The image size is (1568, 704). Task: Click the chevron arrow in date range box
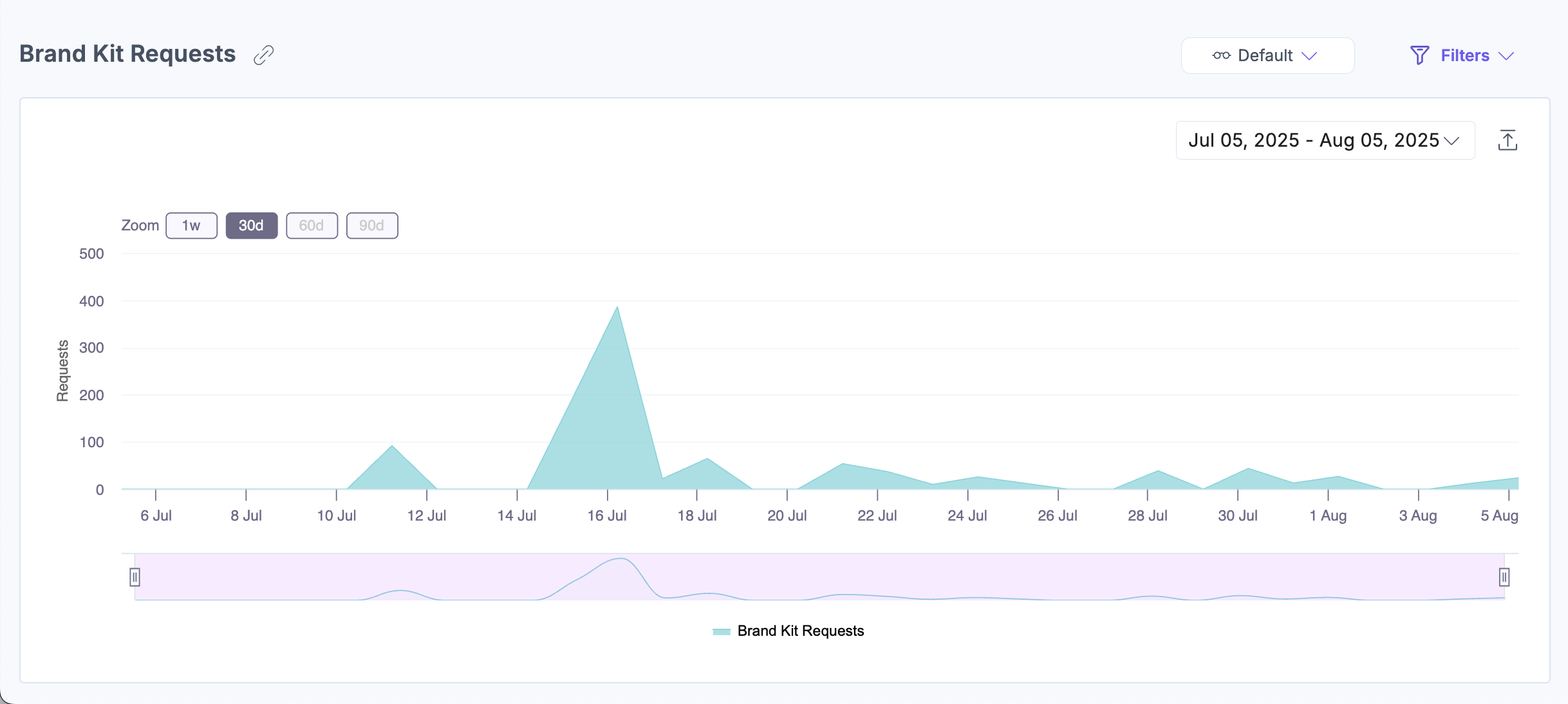tap(1451, 141)
